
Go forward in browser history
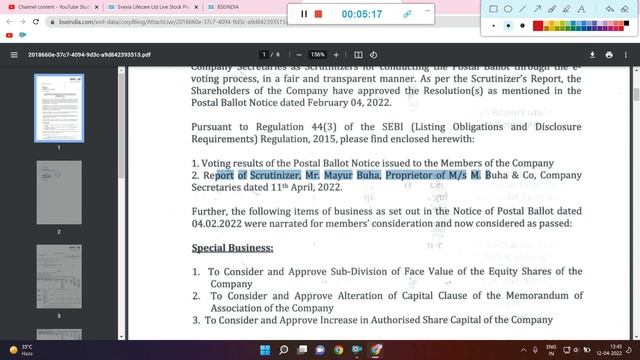click(22, 22)
